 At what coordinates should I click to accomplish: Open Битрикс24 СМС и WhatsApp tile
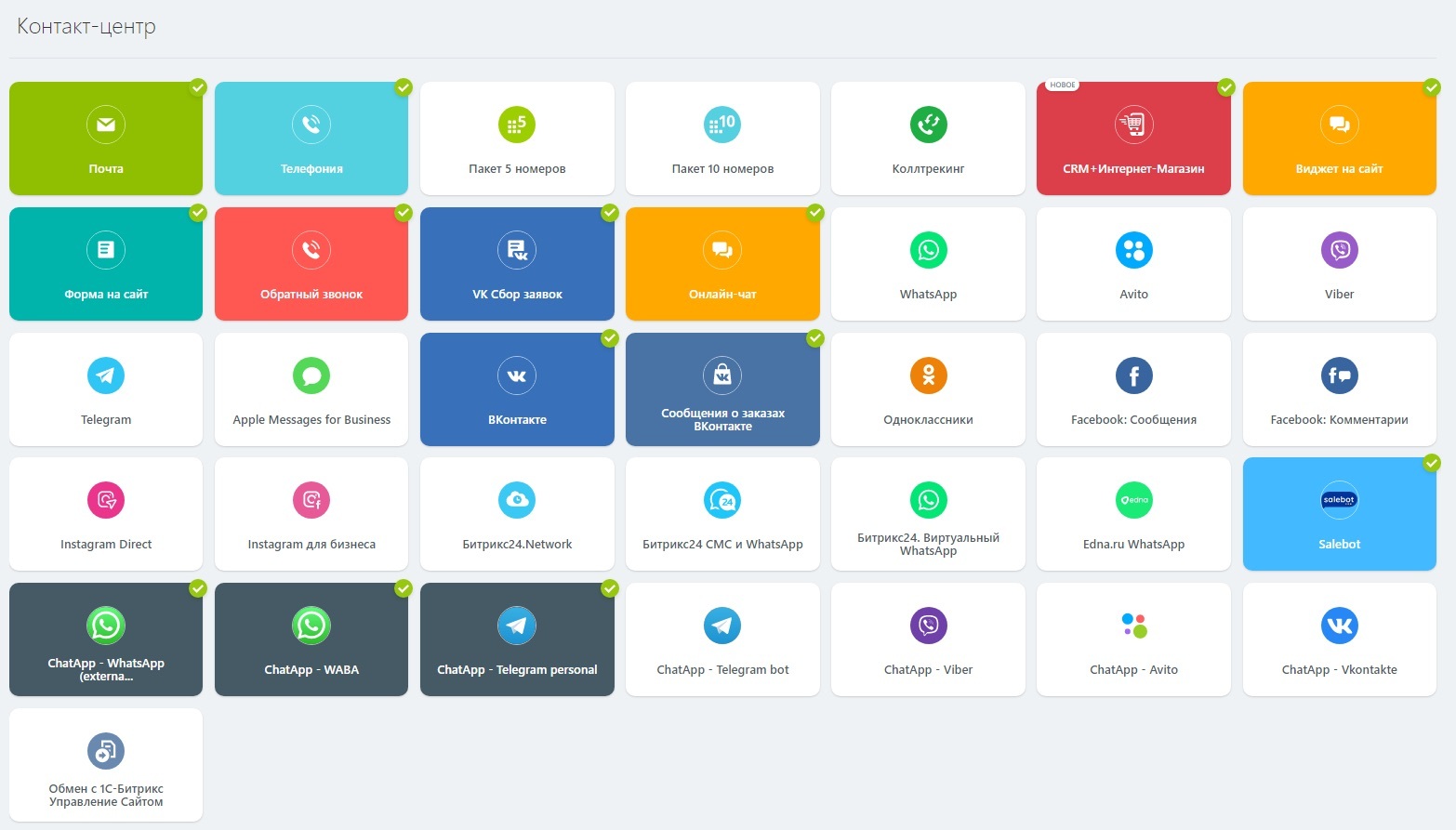tap(722, 514)
